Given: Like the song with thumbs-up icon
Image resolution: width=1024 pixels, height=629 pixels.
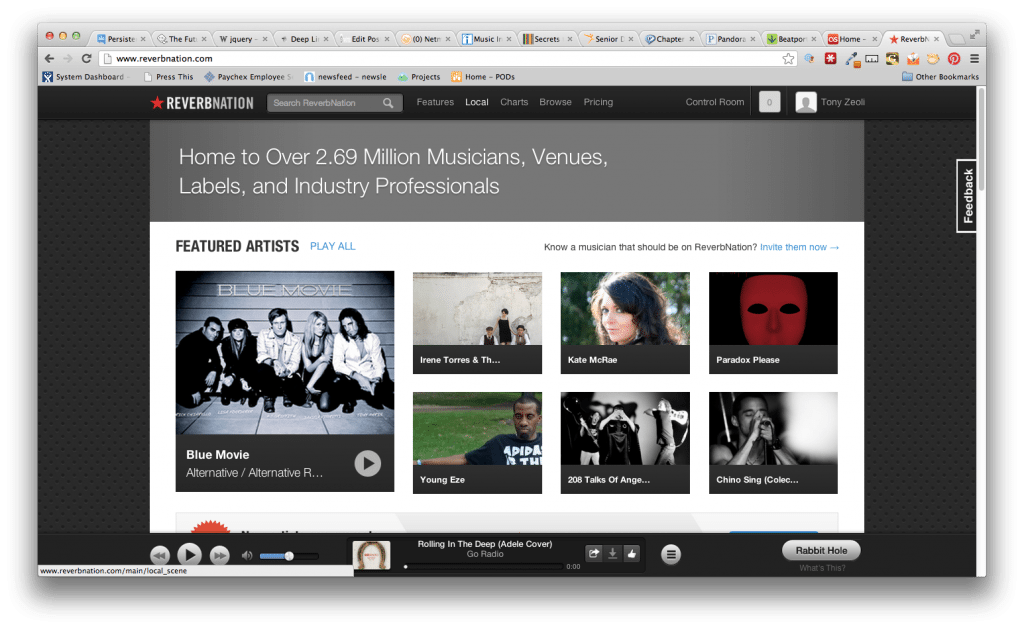Looking at the screenshot, I should pos(632,553).
